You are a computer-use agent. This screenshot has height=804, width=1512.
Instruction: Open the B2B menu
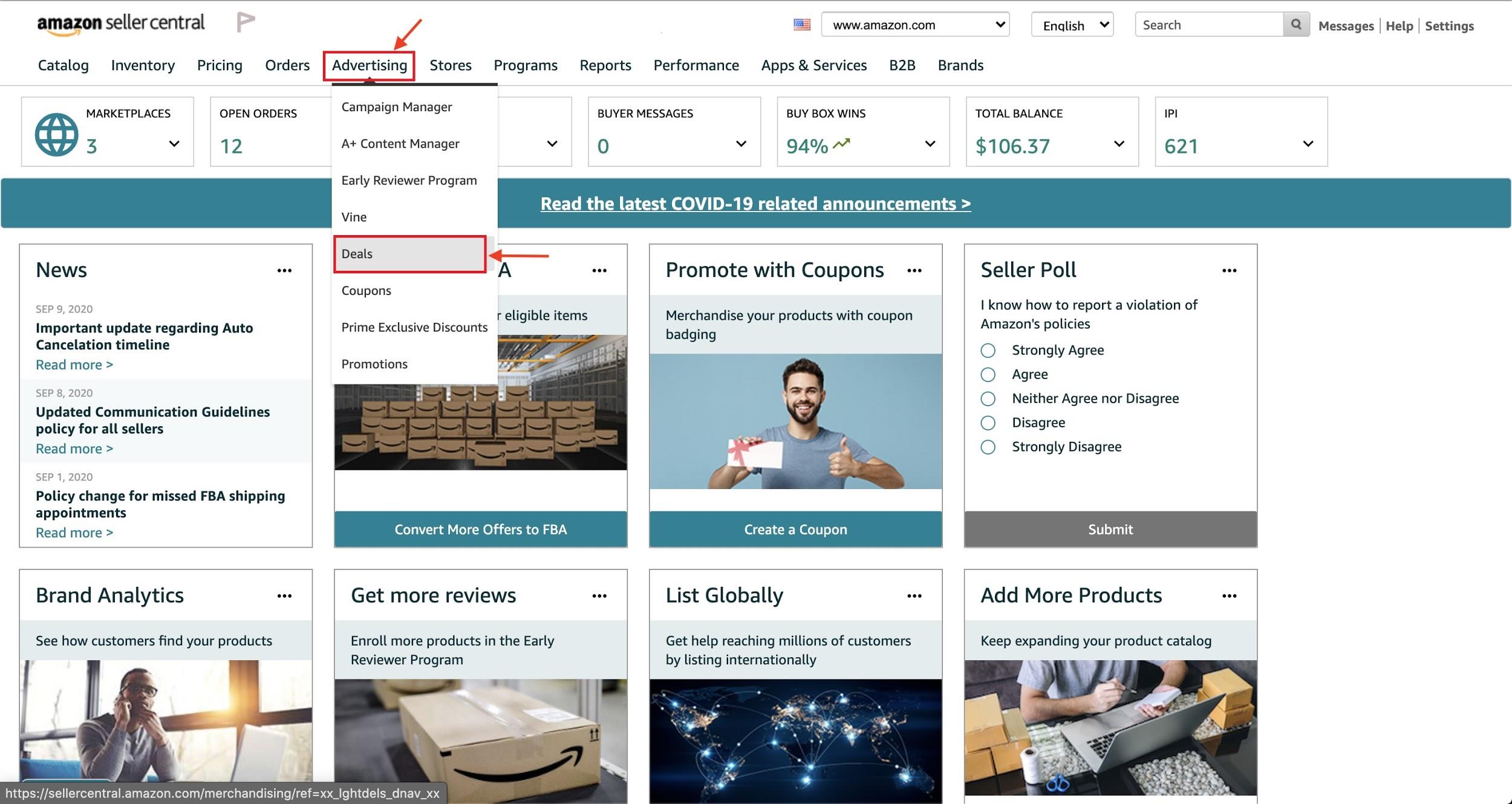click(902, 65)
